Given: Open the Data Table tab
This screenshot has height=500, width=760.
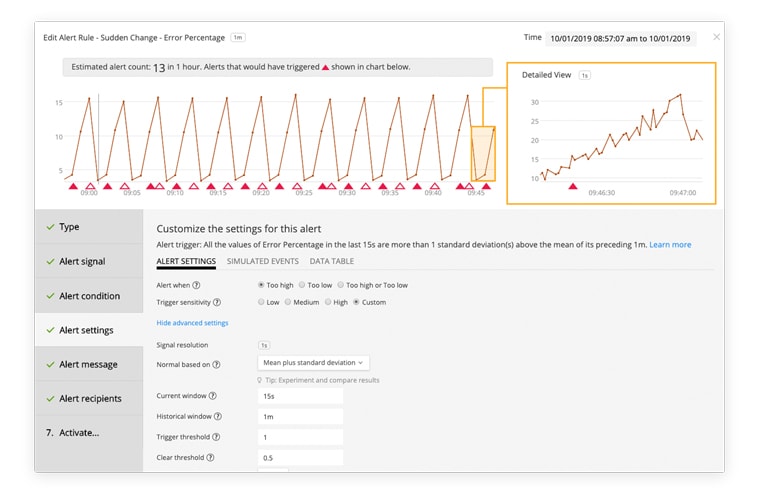Looking at the screenshot, I should 331,261.
